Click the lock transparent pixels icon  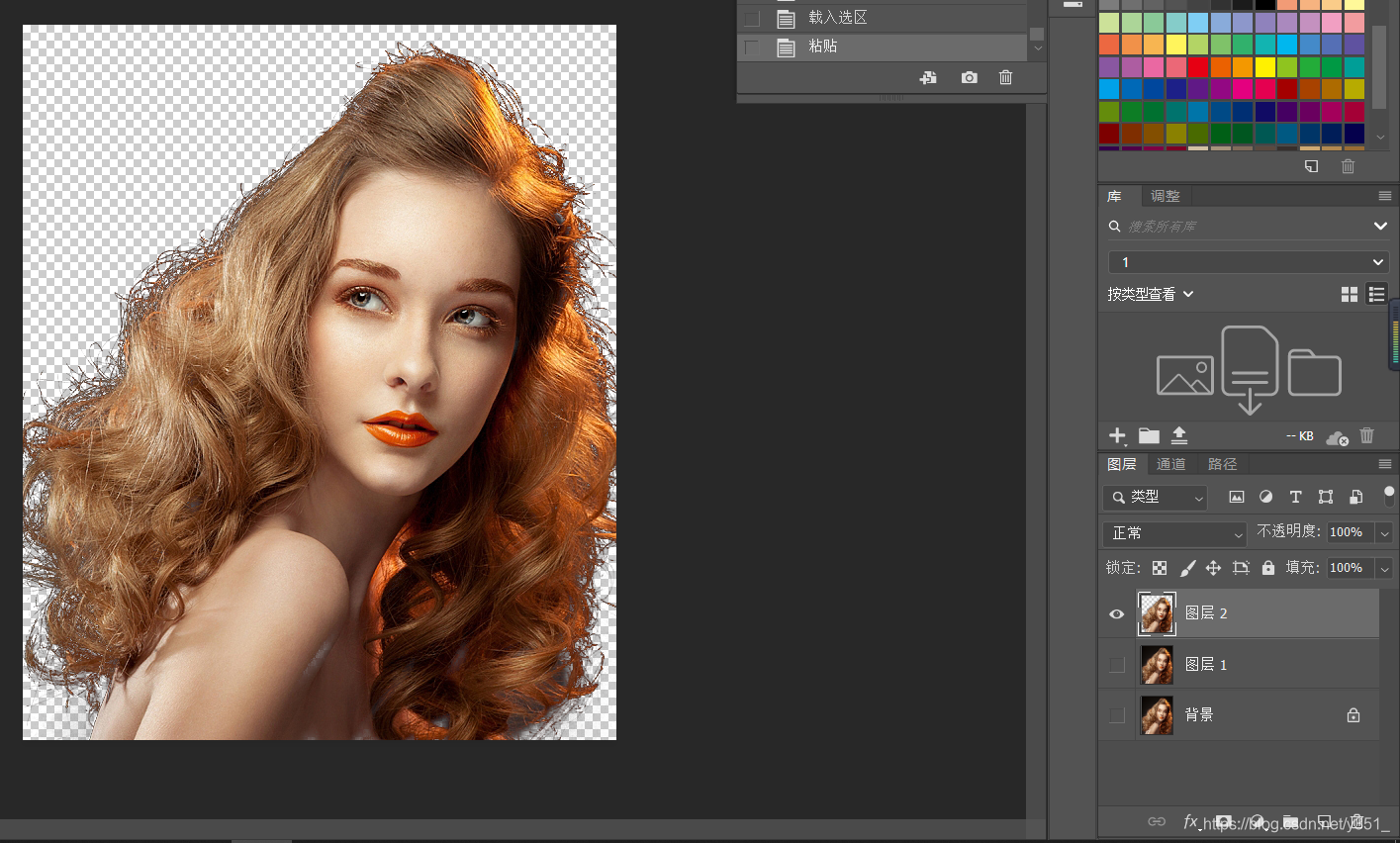click(1160, 568)
